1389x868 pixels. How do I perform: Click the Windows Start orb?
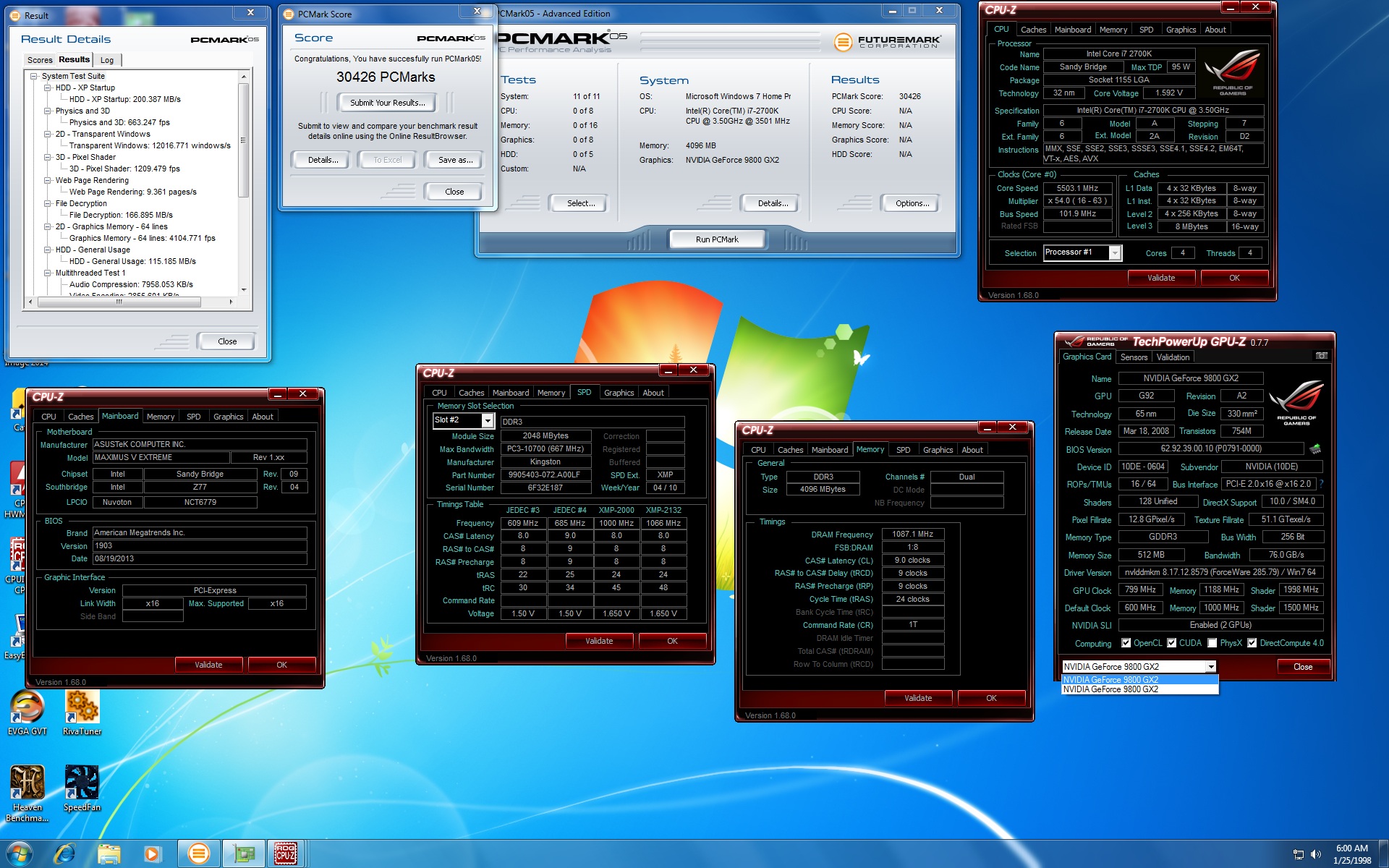[20, 854]
